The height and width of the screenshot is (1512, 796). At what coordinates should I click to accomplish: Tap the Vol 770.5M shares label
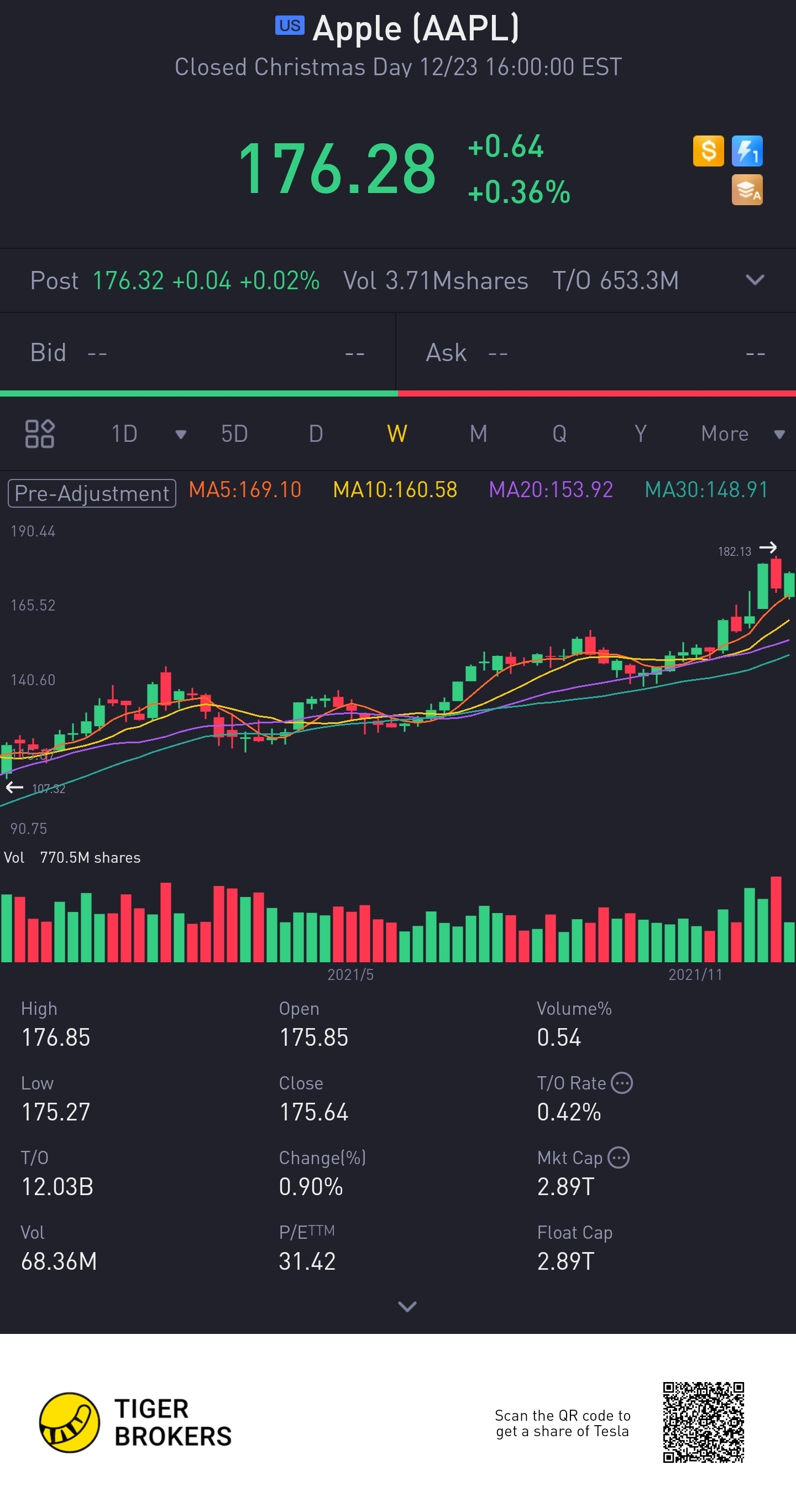[x=72, y=858]
